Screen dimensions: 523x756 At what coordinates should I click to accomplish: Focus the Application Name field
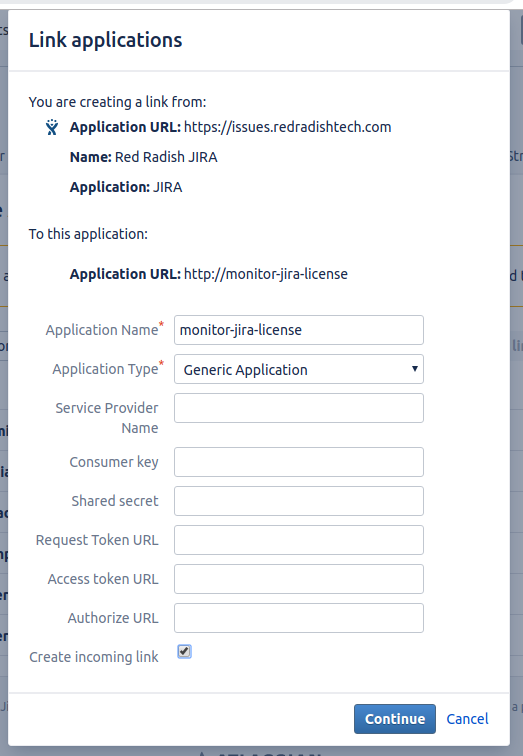pos(299,330)
